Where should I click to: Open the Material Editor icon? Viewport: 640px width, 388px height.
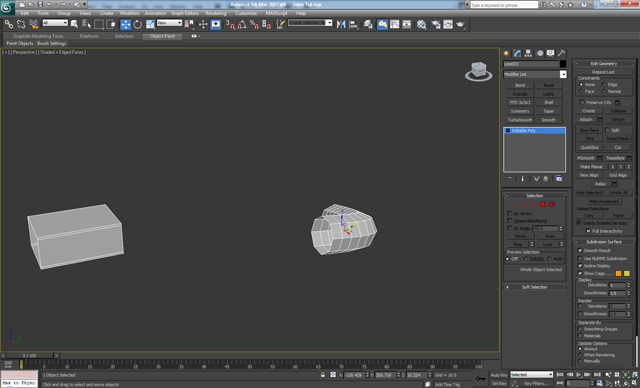[x=422, y=24]
